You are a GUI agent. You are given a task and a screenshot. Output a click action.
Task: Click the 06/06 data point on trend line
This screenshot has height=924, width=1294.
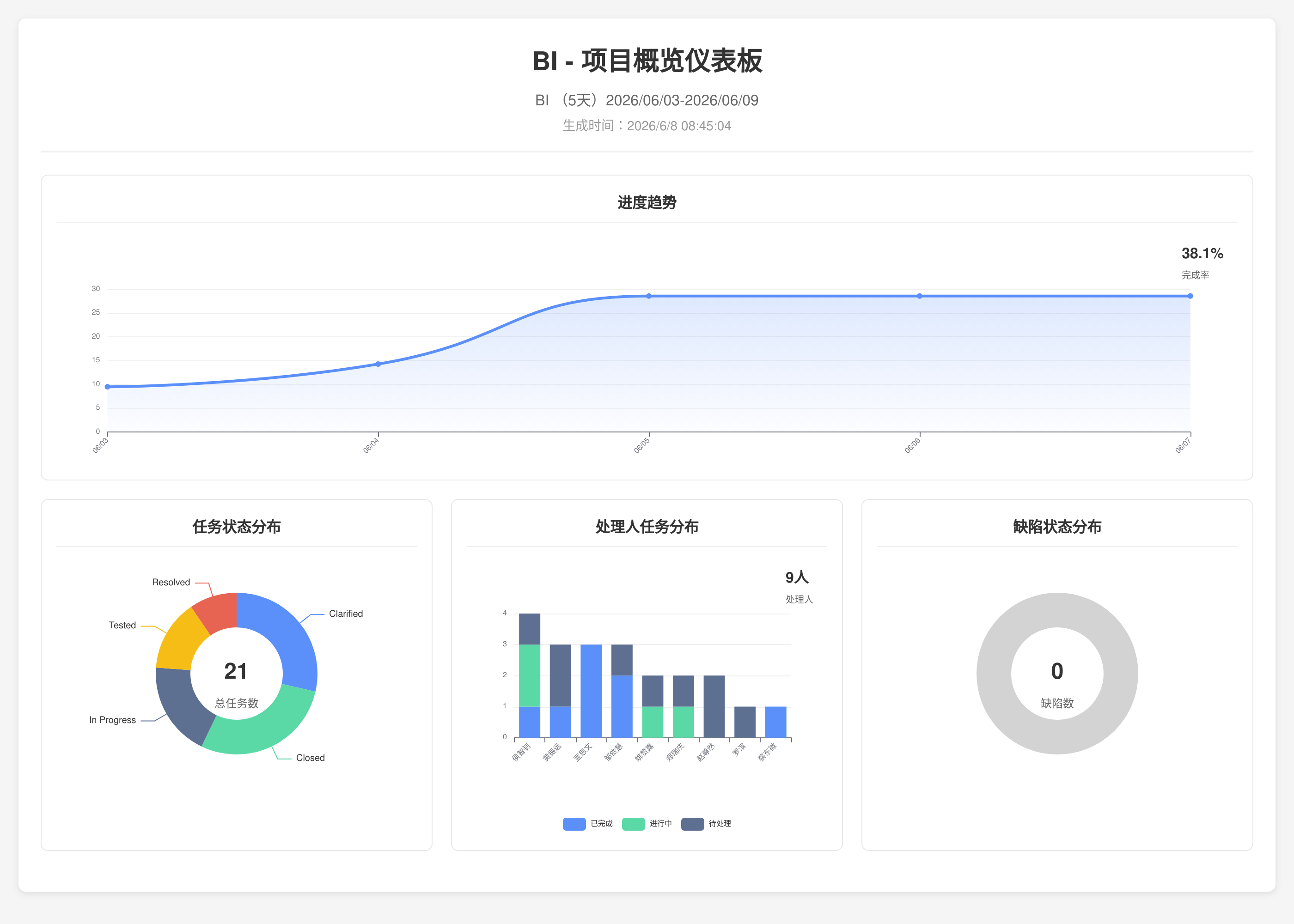(x=920, y=296)
